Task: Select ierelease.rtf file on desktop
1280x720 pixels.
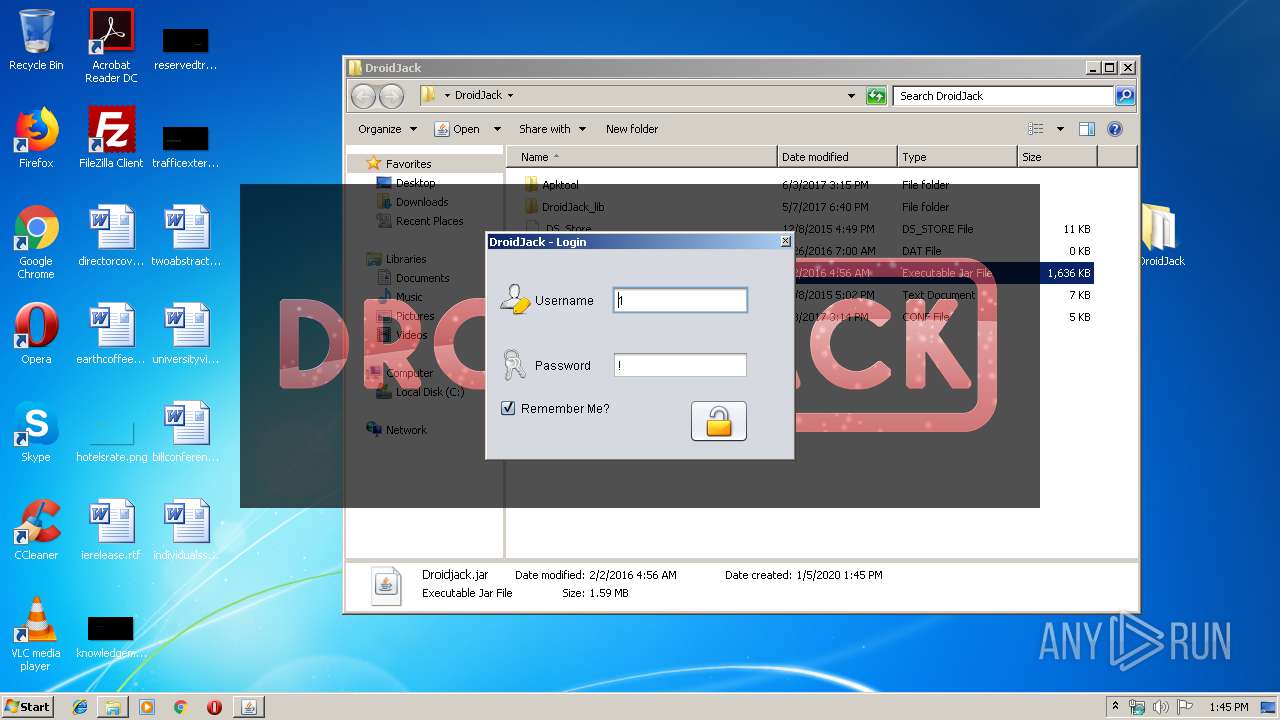Action: tap(111, 530)
